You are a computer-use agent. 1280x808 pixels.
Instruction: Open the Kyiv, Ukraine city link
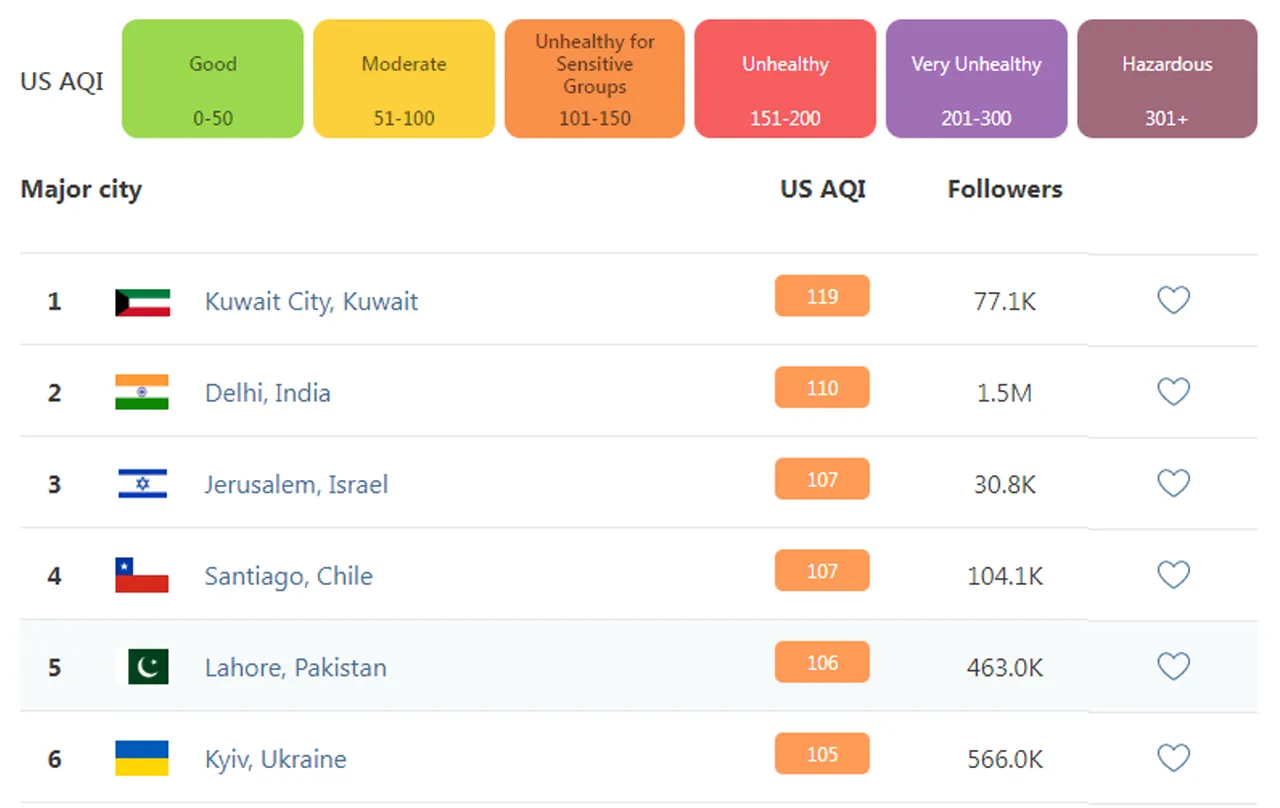point(275,760)
